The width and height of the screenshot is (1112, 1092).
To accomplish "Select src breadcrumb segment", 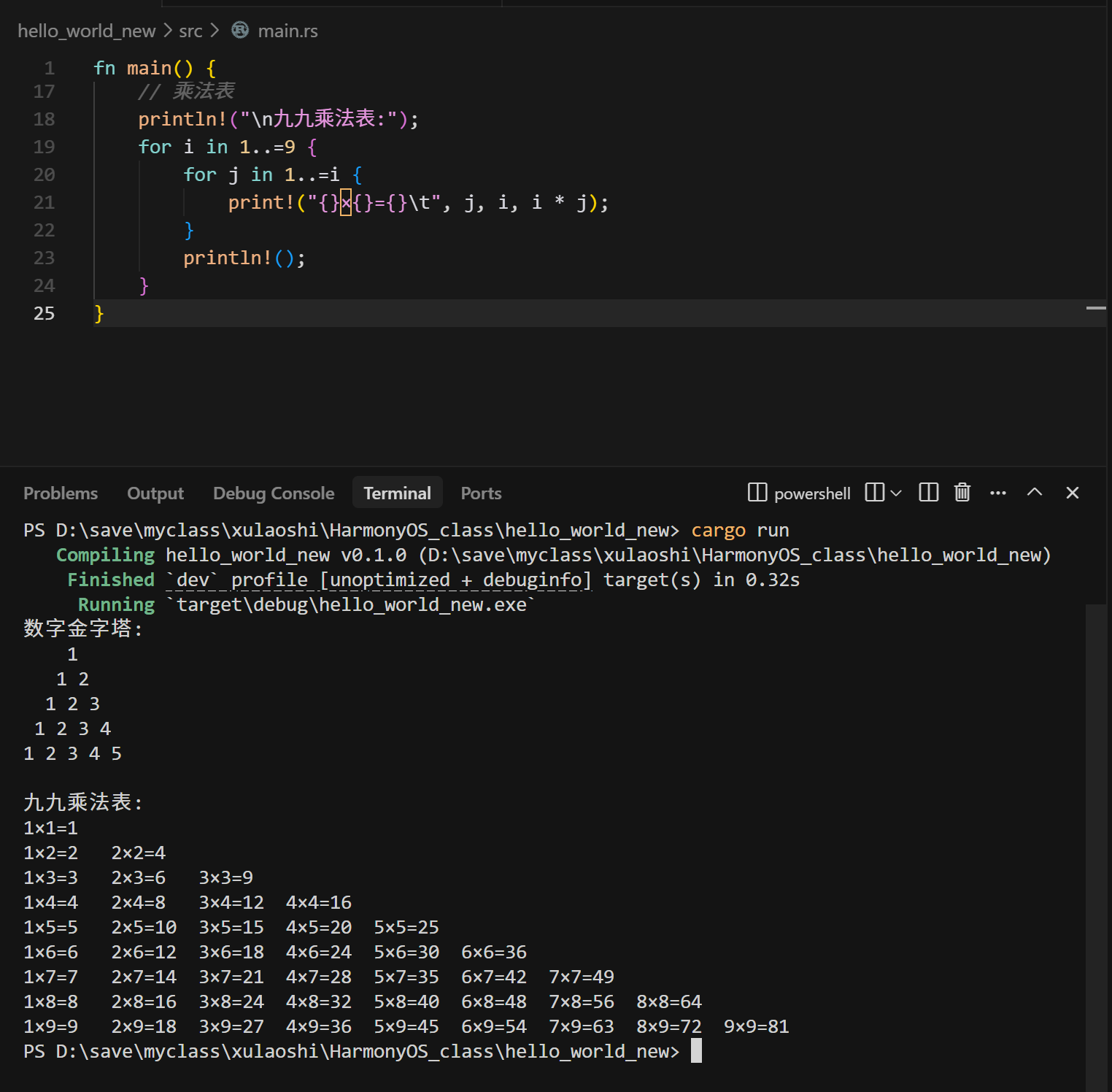I will (x=190, y=31).
